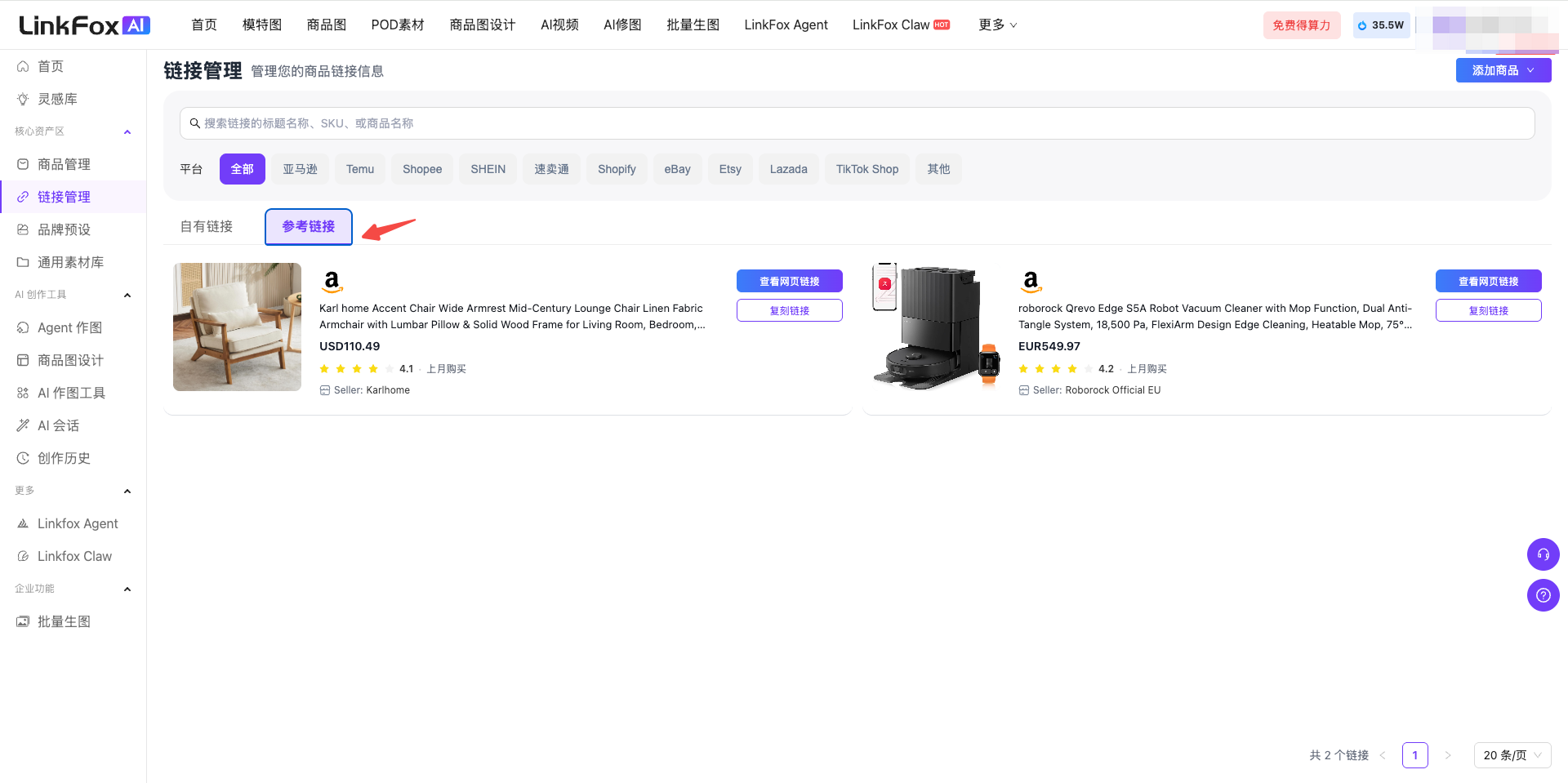This screenshot has width=1568, height=783.
Task: Open the 添加商品 dropdown button
Action: click(1503, 70)
